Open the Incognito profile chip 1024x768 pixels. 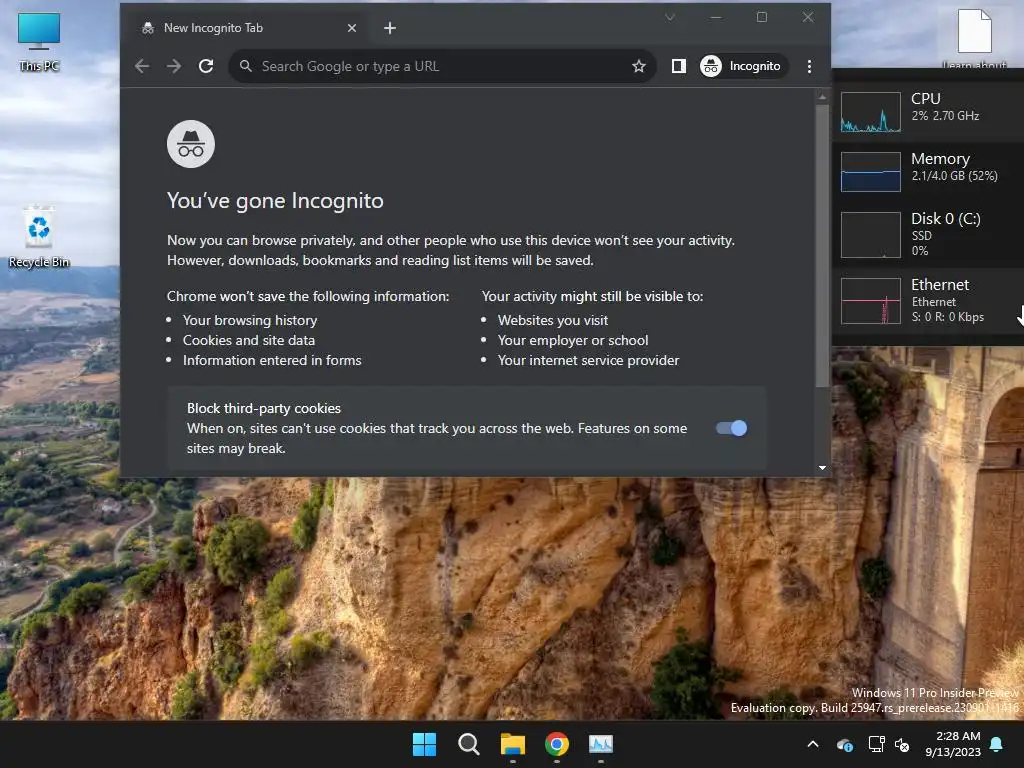tap(743, 66)
